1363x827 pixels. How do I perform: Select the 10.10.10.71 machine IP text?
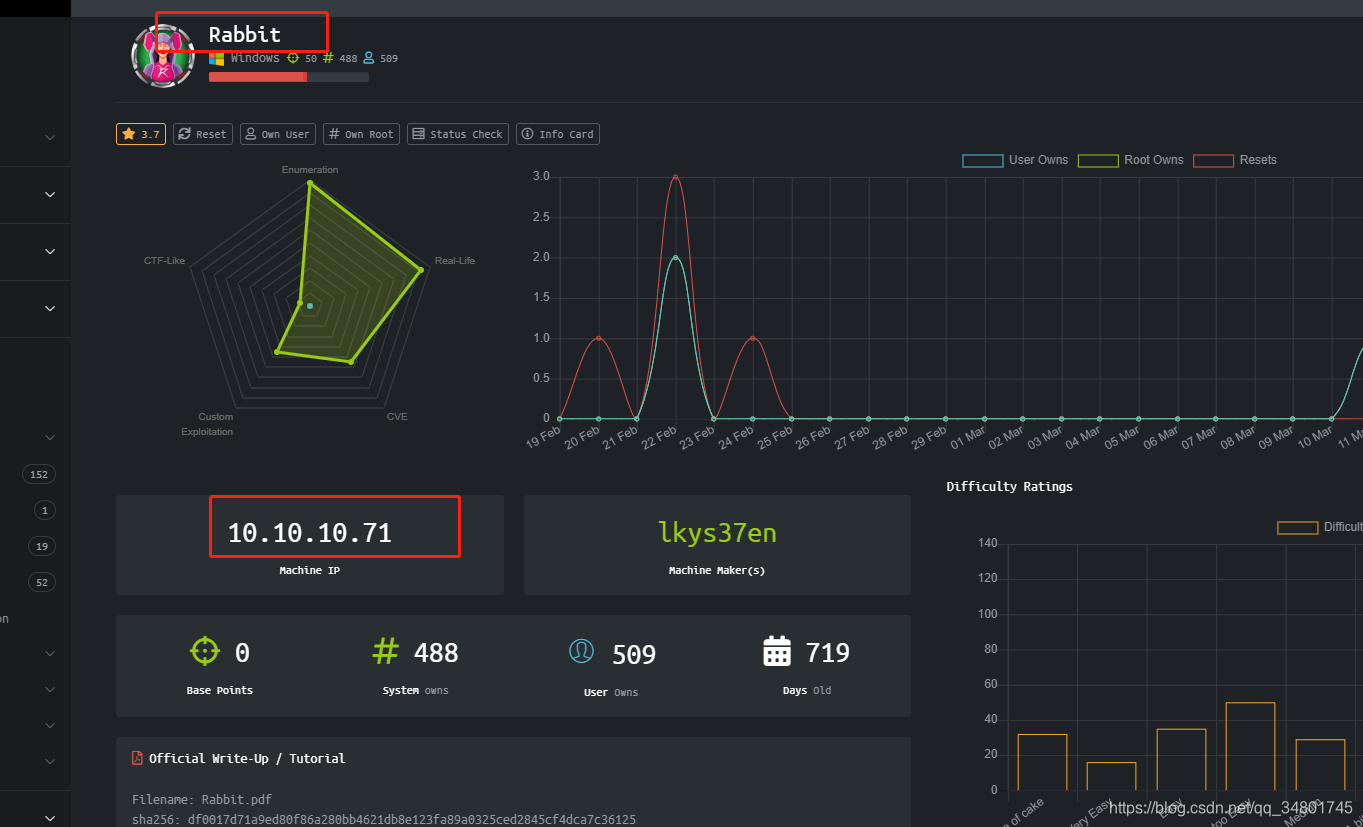click(x=310, y=533)
